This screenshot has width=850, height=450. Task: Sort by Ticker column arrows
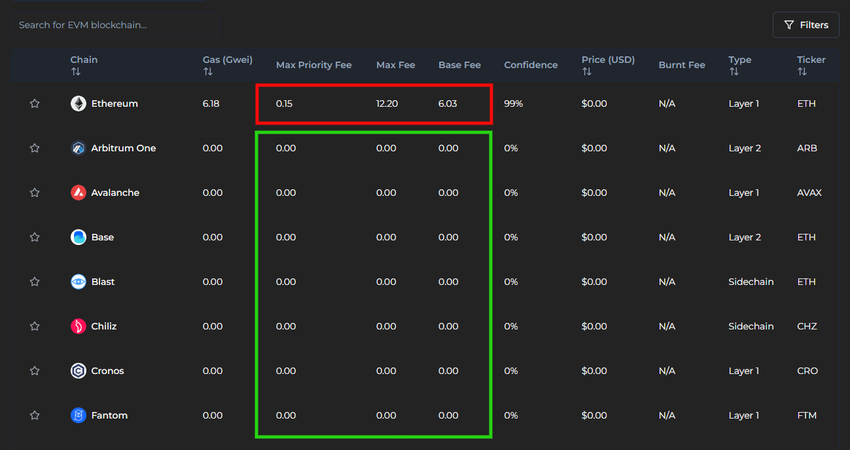coord(802,72)
